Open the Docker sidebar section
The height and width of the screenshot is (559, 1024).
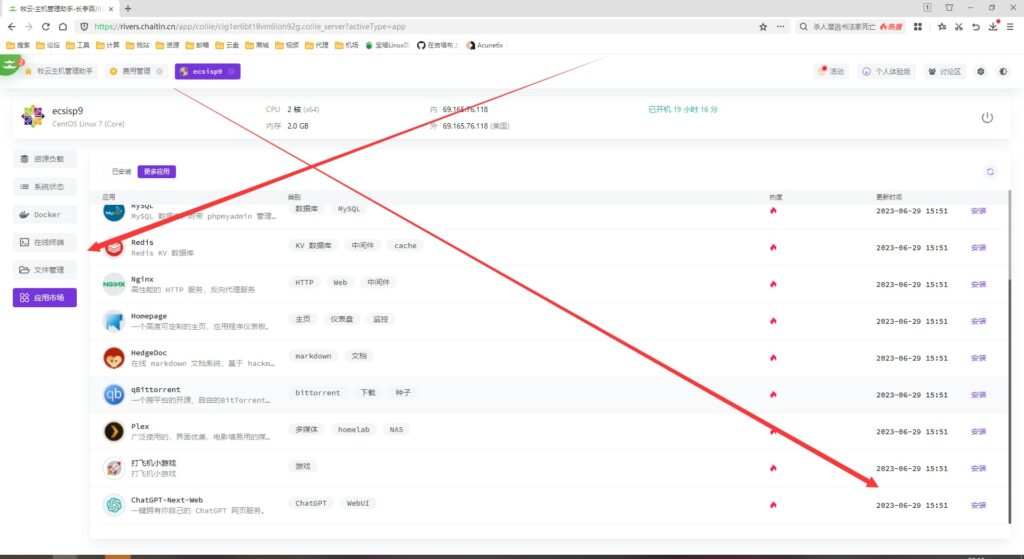coord(44,214)
